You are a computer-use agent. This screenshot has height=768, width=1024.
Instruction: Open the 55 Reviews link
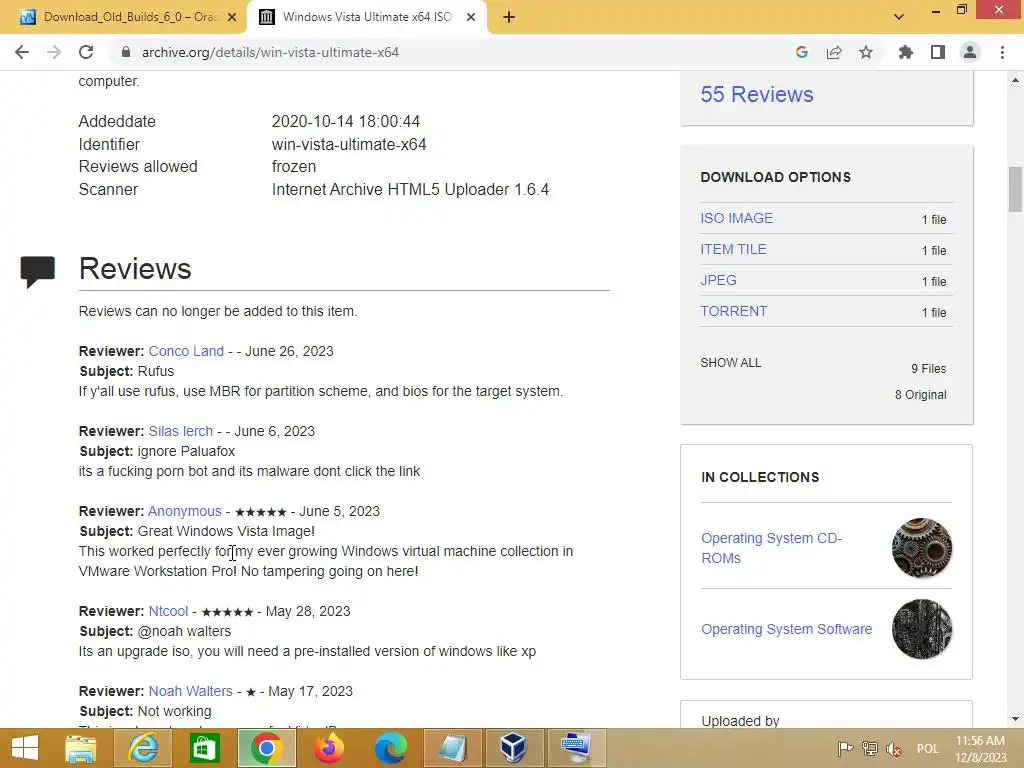(757, 94)
